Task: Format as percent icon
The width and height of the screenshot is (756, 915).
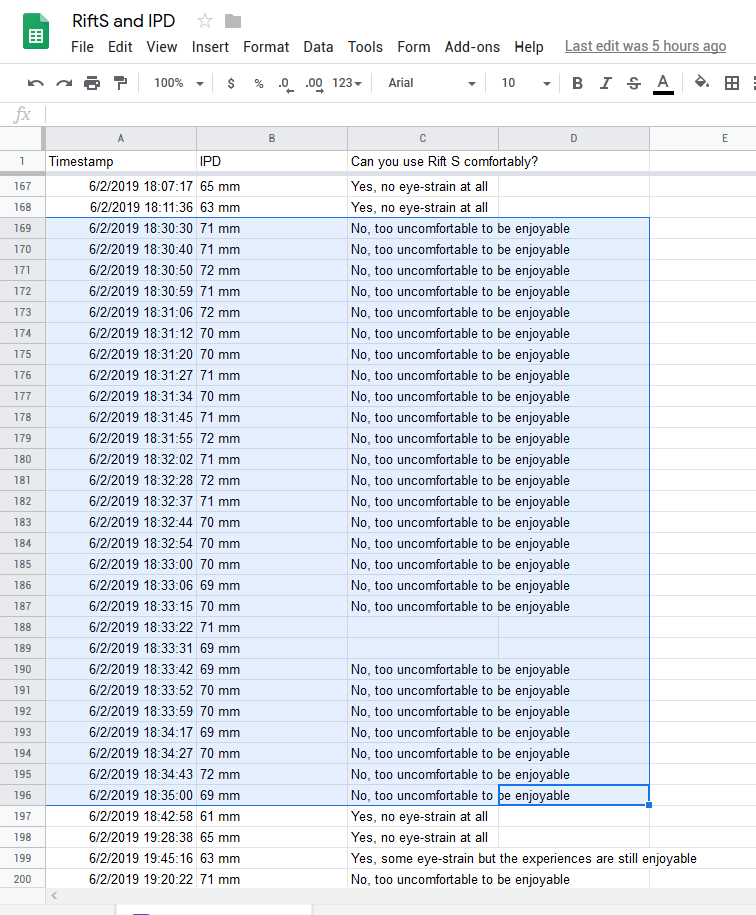Action: click(258, 83)
